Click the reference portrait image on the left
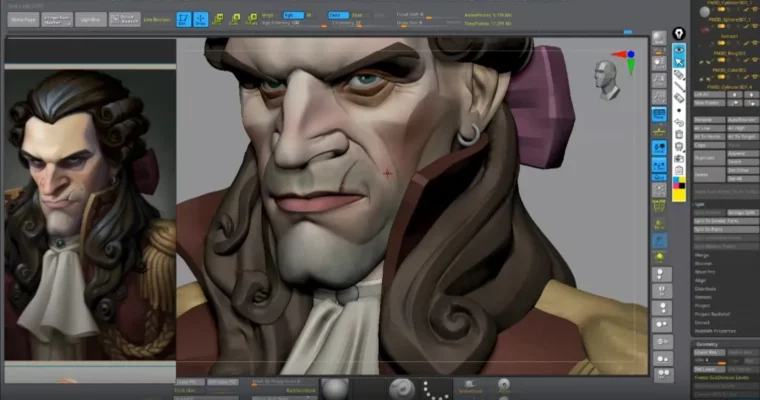This screenshot has width=760, height=400. pos(90,214)
